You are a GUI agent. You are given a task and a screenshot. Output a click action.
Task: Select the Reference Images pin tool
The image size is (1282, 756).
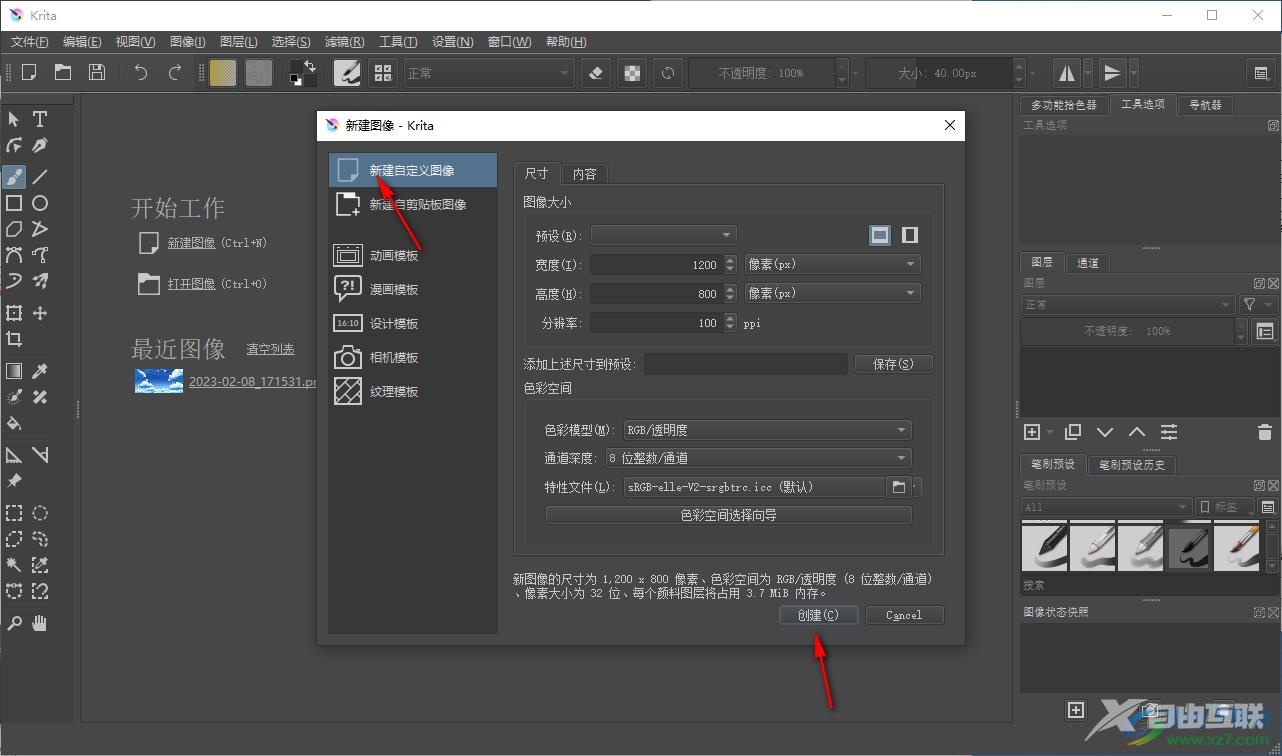pos(14,481)
